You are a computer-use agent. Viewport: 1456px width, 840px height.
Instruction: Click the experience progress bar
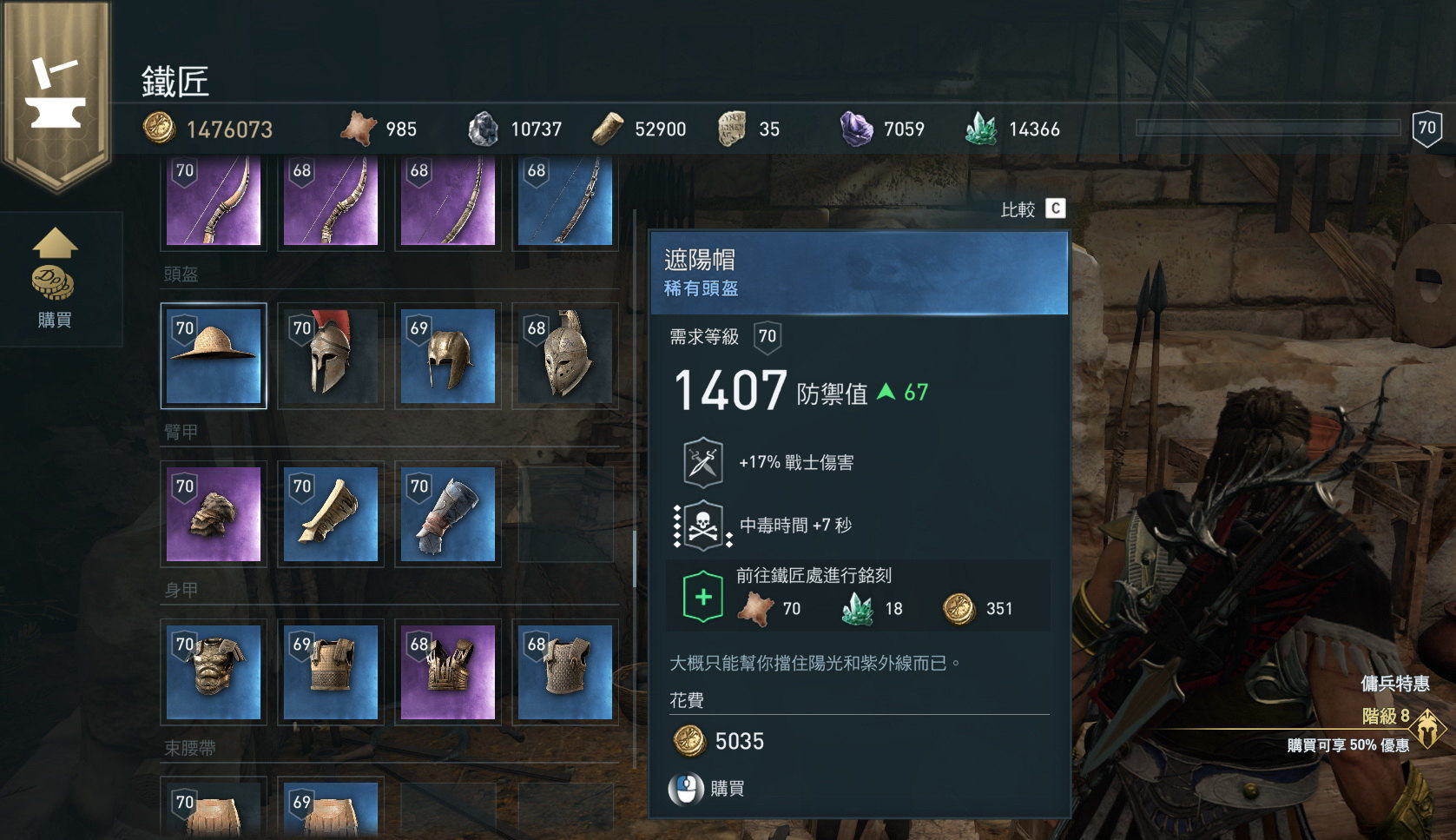[x=1268, y=128]
